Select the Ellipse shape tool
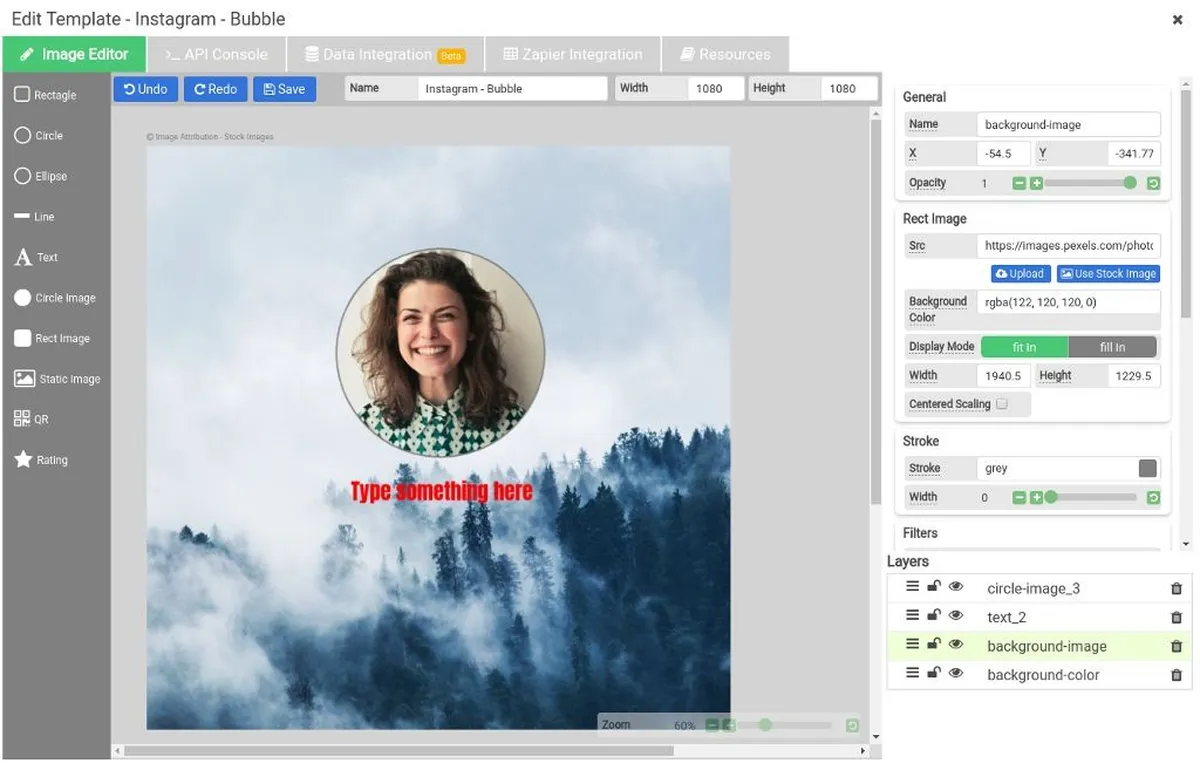The height and width of the screenshot is (763, 1200). coord(41,176)
